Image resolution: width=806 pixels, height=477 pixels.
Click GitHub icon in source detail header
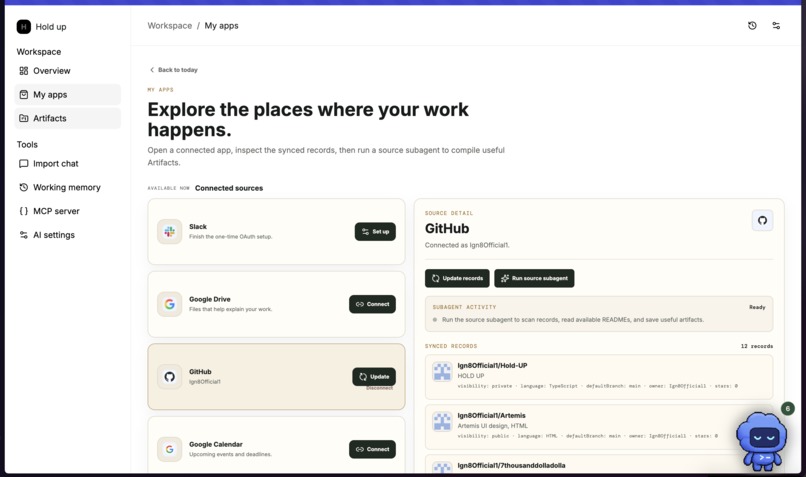pos(762,221)
